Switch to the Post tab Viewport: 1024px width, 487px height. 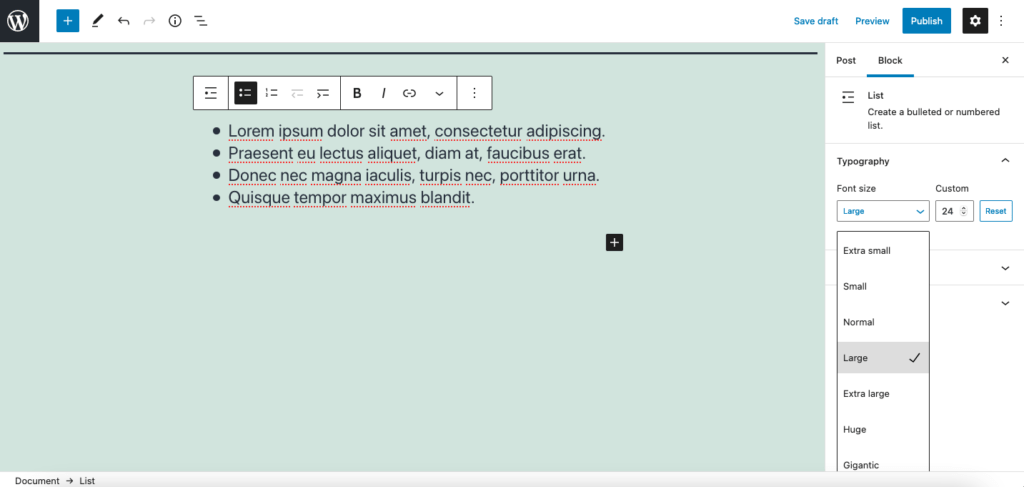point(846,60)
